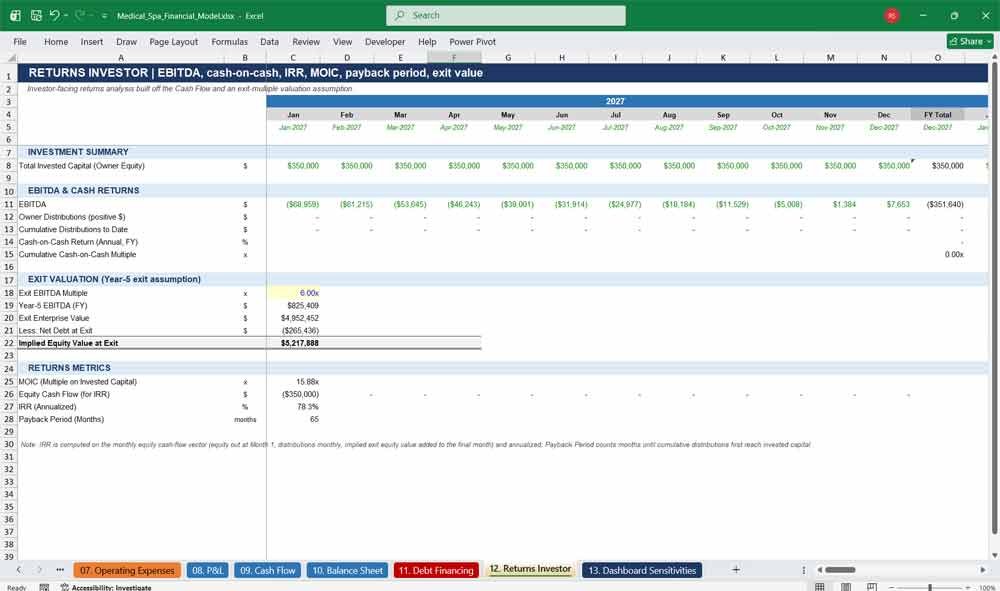
Task: Click the Payback Period 65 value cell
Action: coord(293,420)
